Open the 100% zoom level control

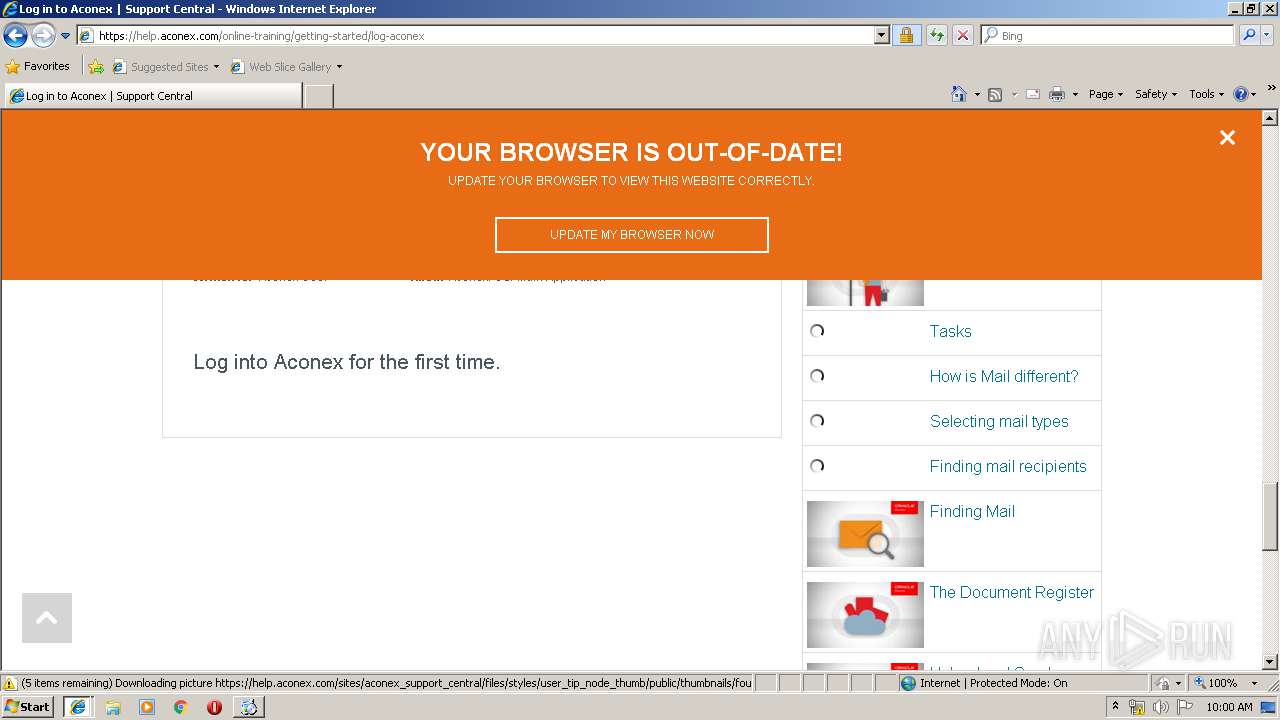[1225, 683]
